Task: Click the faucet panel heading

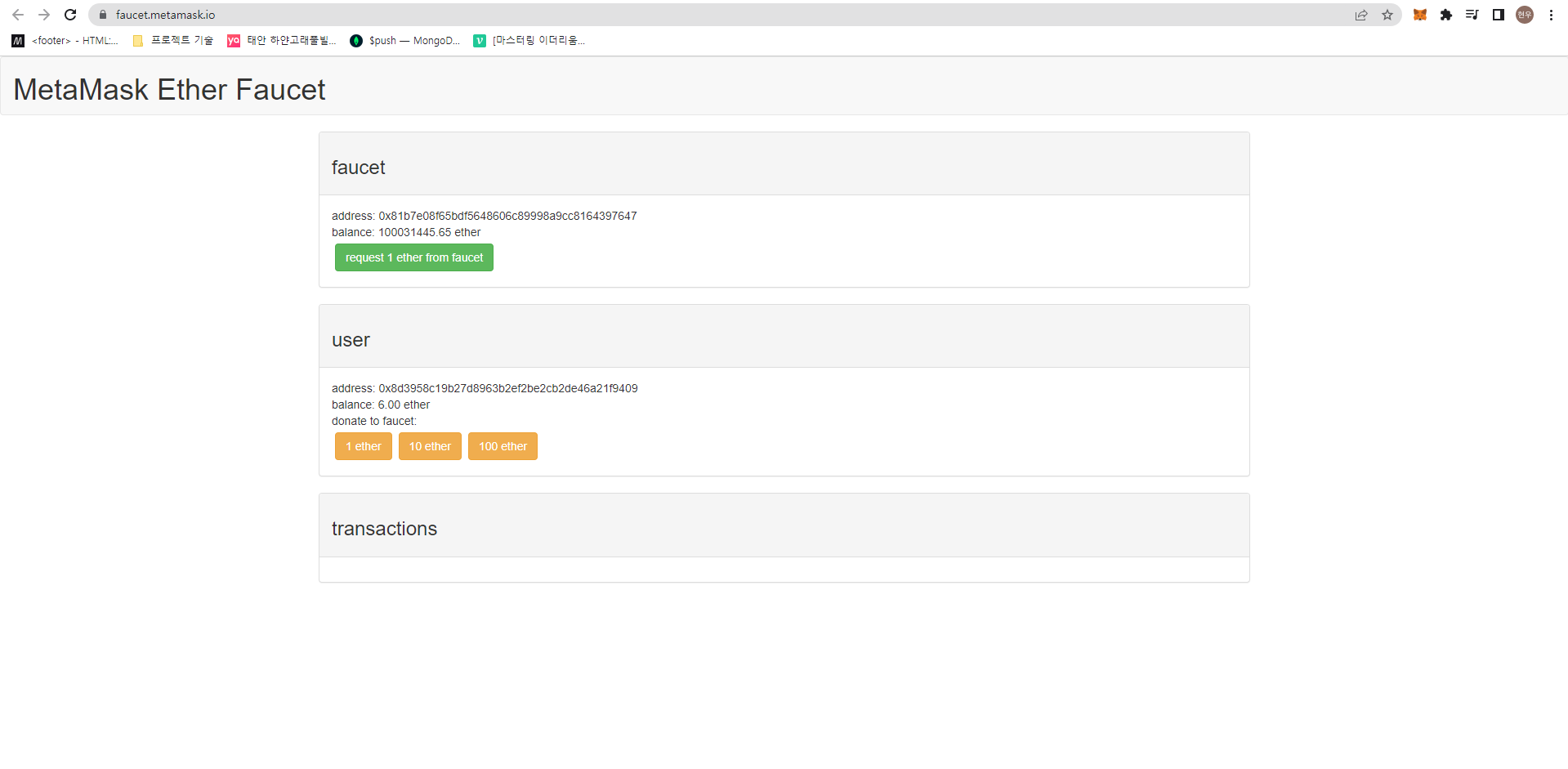Action: [x=358, y=168]
